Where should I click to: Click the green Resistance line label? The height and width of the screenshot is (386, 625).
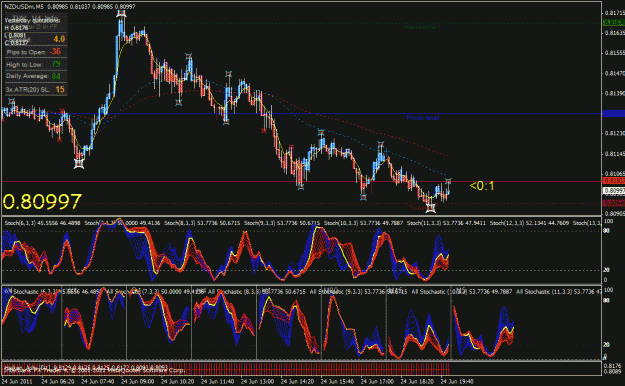420,27
